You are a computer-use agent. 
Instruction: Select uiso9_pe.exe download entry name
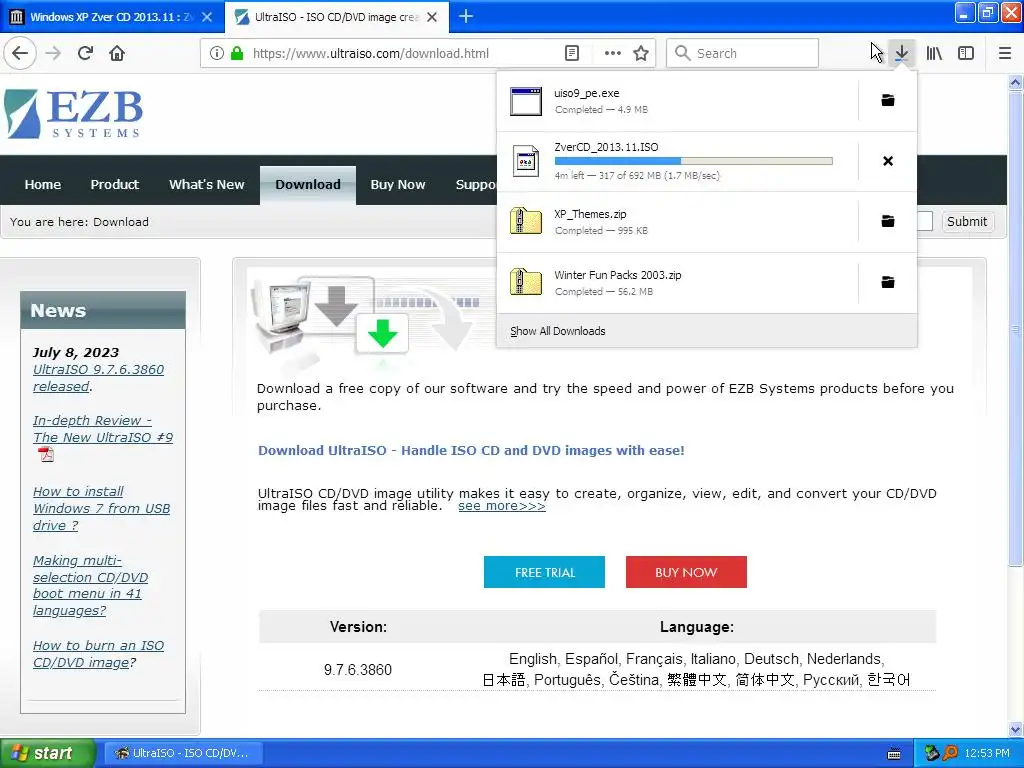(x=586, y=93)
